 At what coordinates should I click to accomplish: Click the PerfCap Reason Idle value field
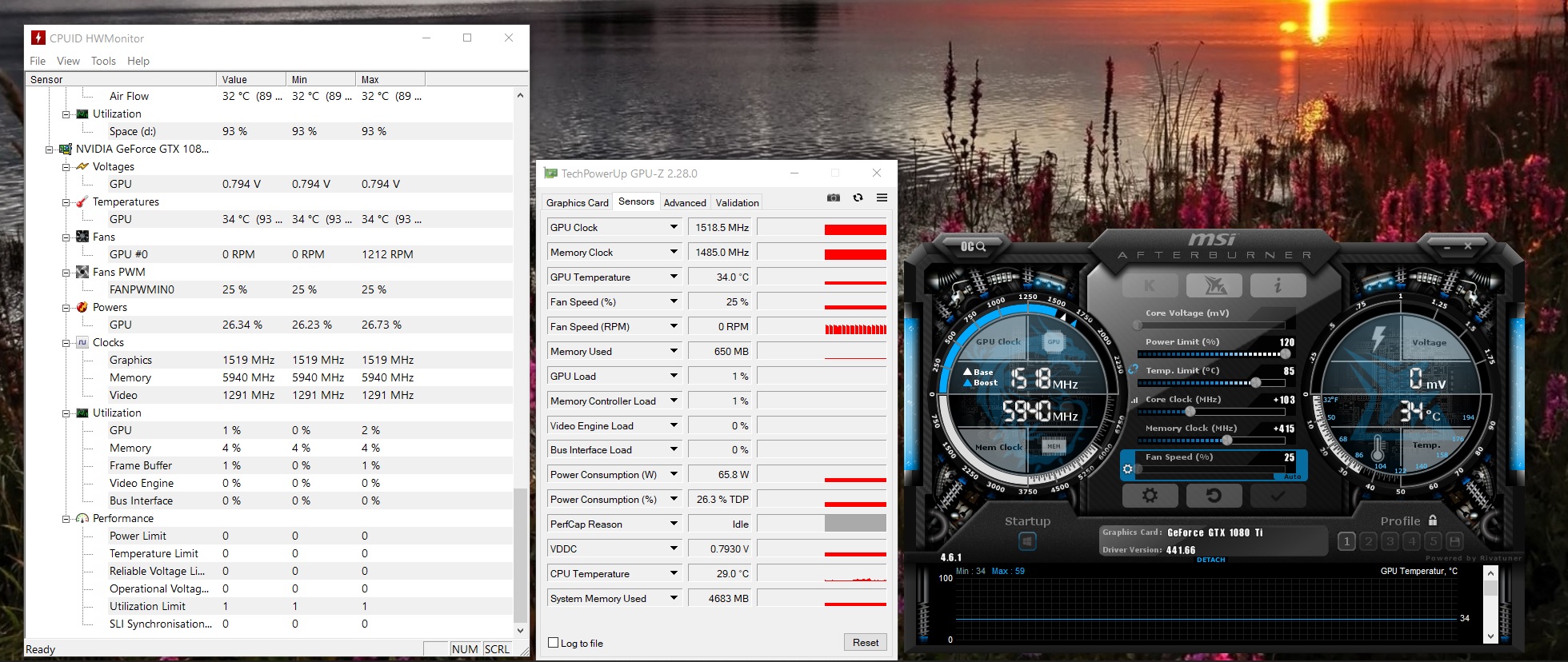point(720,524)
